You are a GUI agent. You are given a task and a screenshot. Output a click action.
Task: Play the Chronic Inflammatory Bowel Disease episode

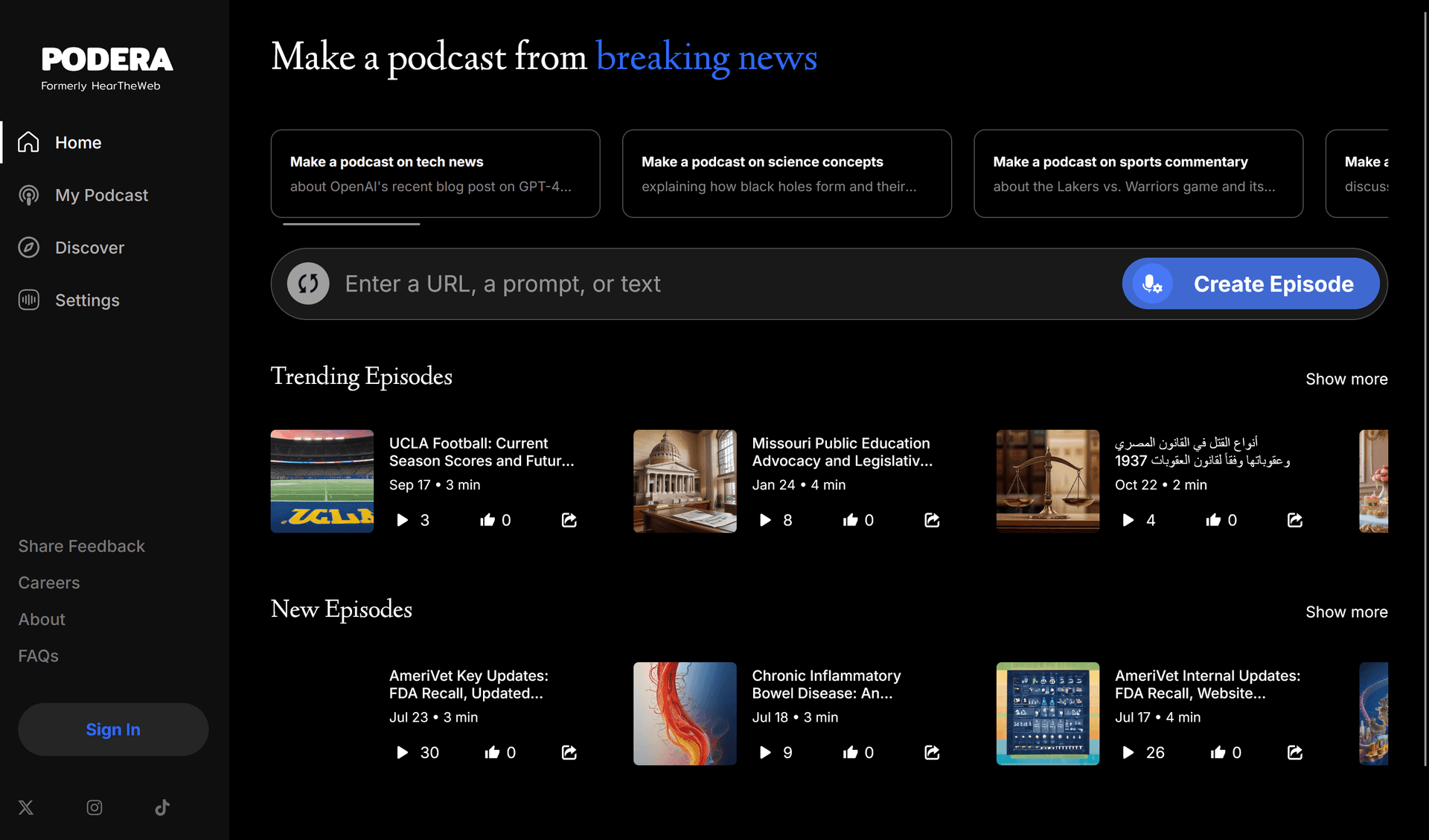(x=765, y=753)
